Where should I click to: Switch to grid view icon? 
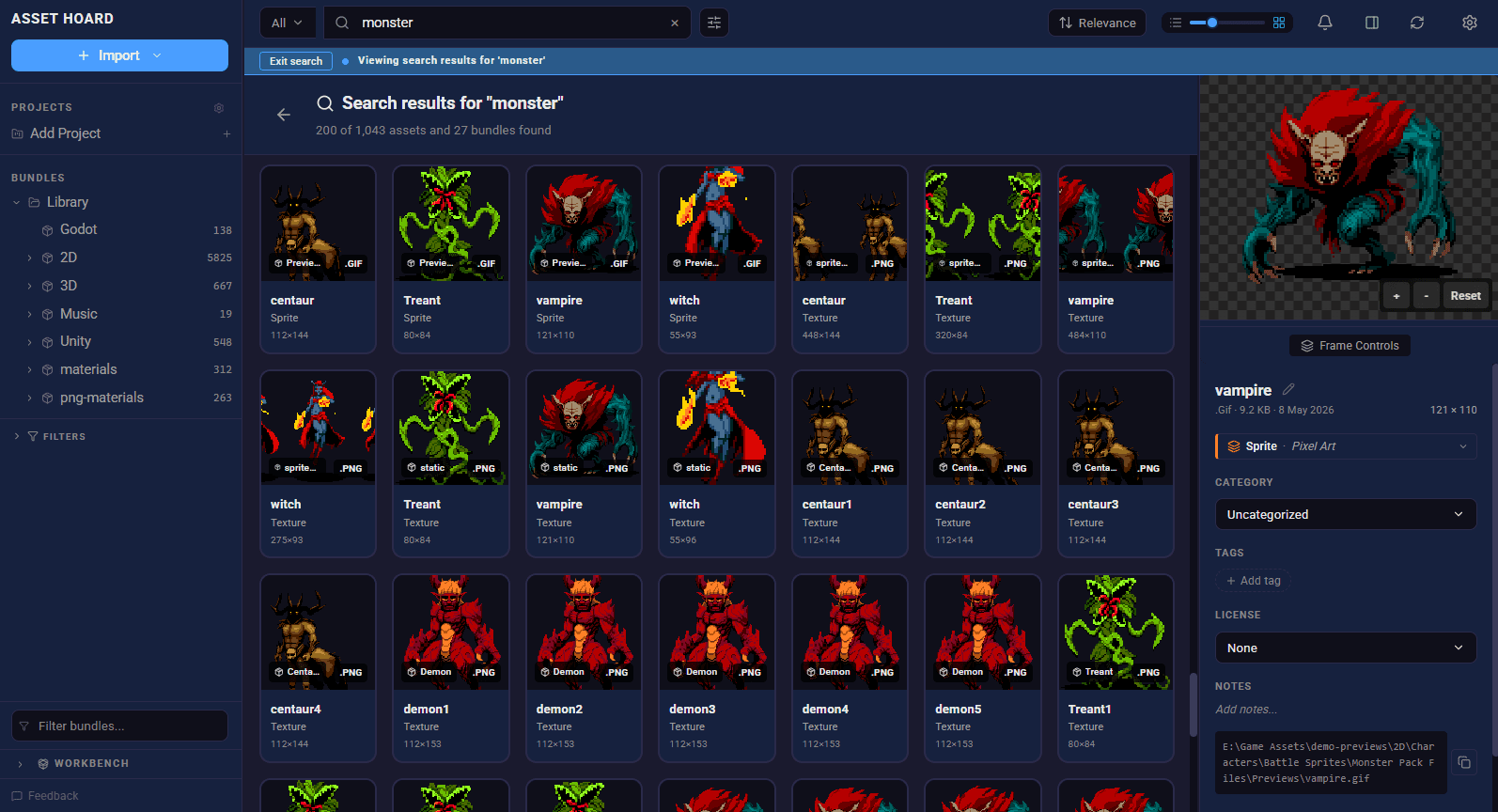[x=1279, y=23]
